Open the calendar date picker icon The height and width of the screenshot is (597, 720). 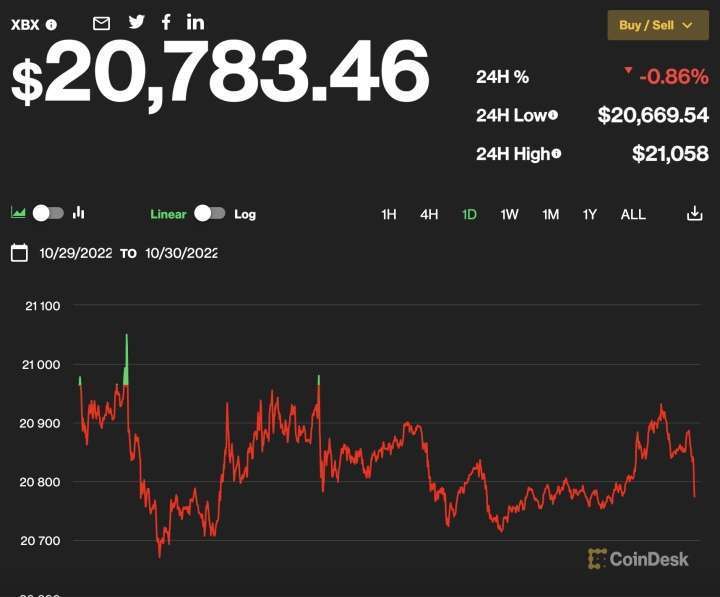click(x=19, y=253)
